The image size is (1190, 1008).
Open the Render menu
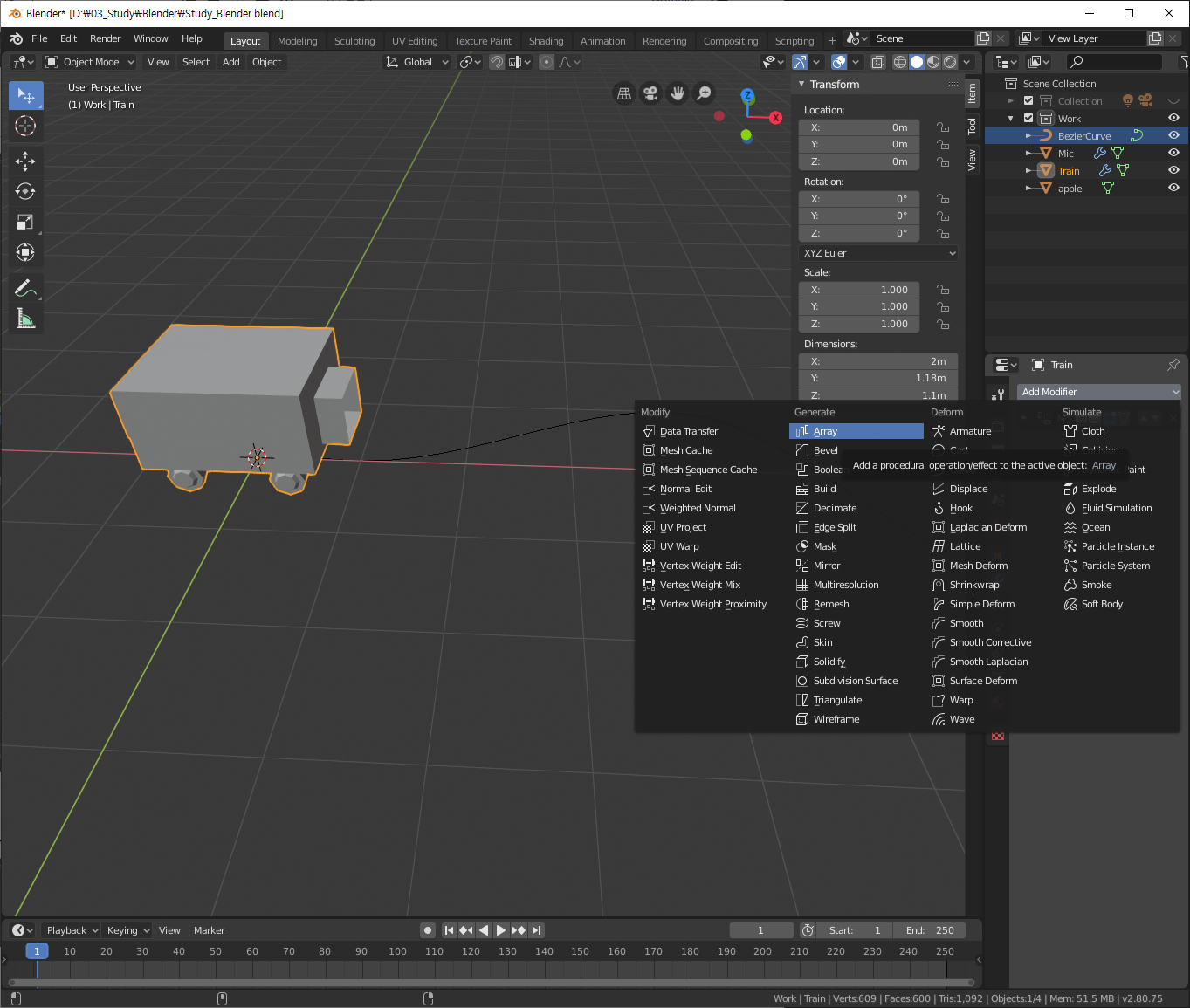click(106, 38)
